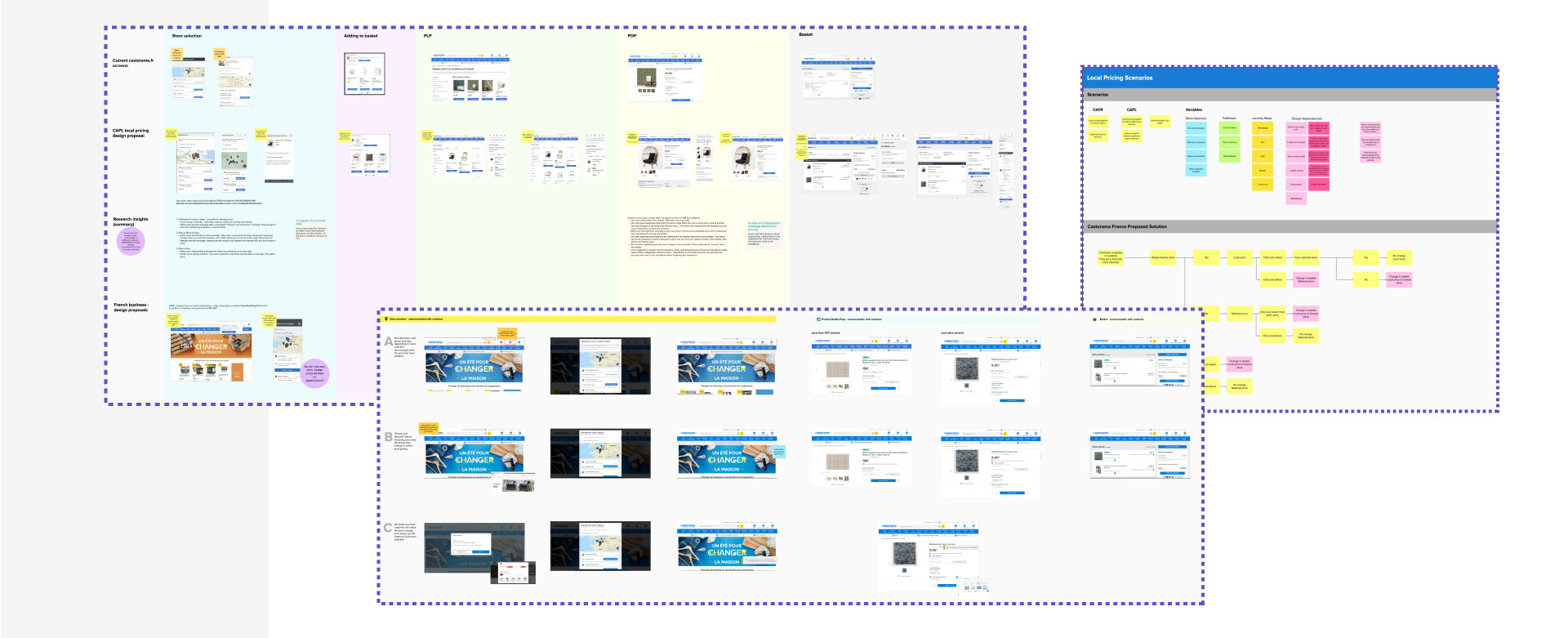
Task: Open option C's dimmed dialog homepage mockup
Action: coord(474,548)
